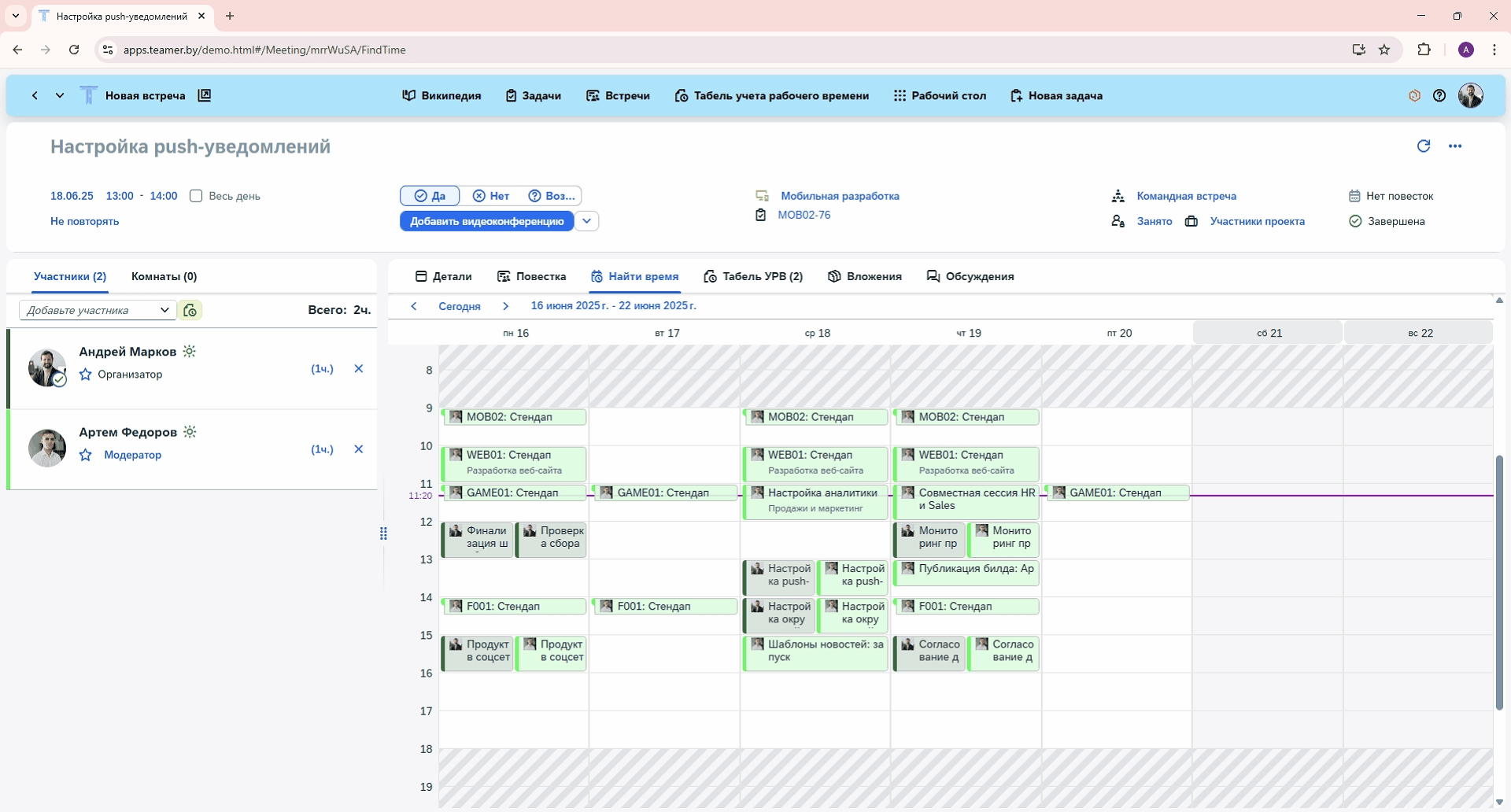1511x812 pixels.
Task: Click star icon next to Модератор role
Action: 86,455
